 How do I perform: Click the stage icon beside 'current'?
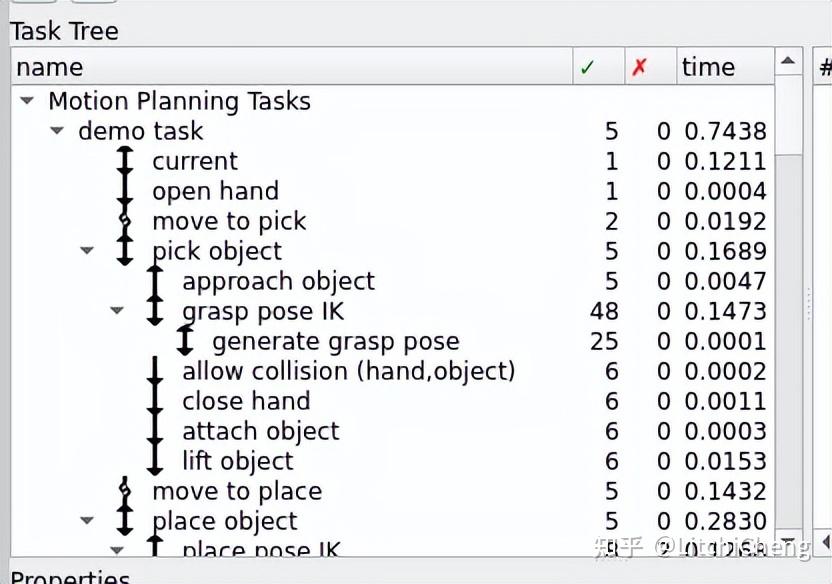(125, 162)
